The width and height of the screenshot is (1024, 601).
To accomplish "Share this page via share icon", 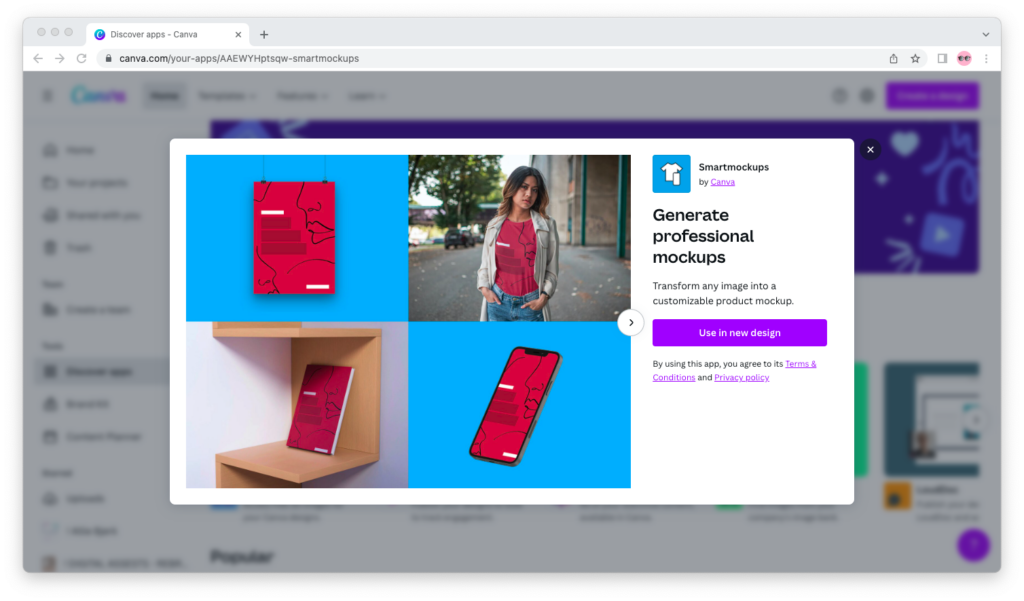I will tap(893, 59).
